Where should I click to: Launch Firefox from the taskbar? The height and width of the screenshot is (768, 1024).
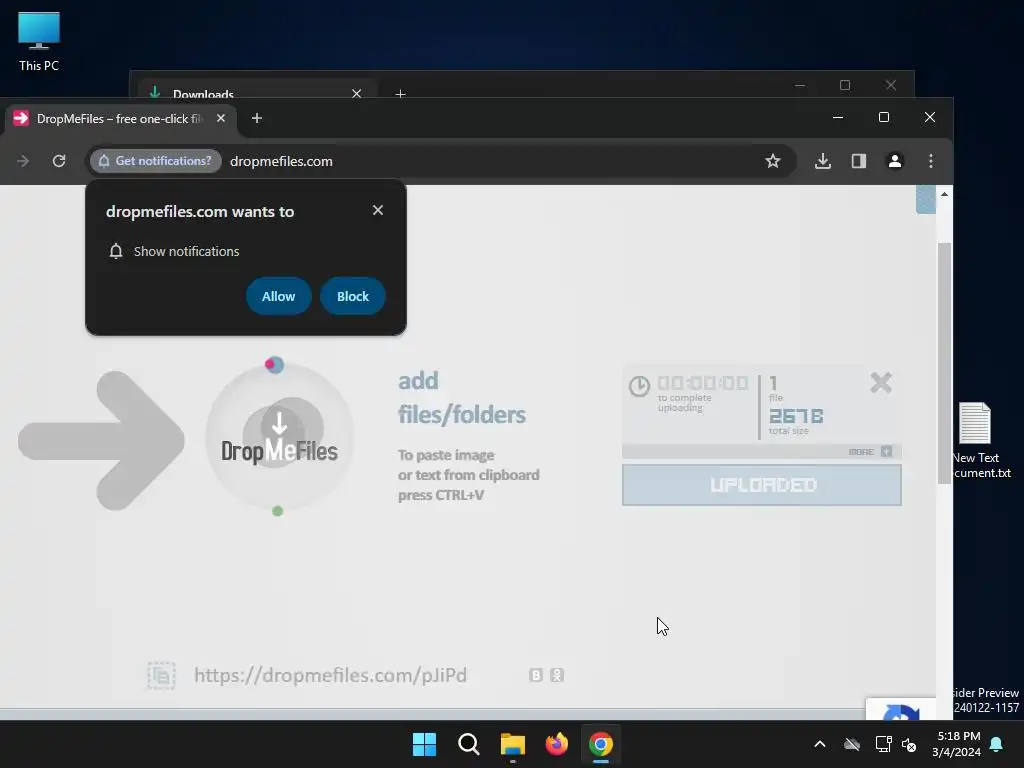(556, 744)
